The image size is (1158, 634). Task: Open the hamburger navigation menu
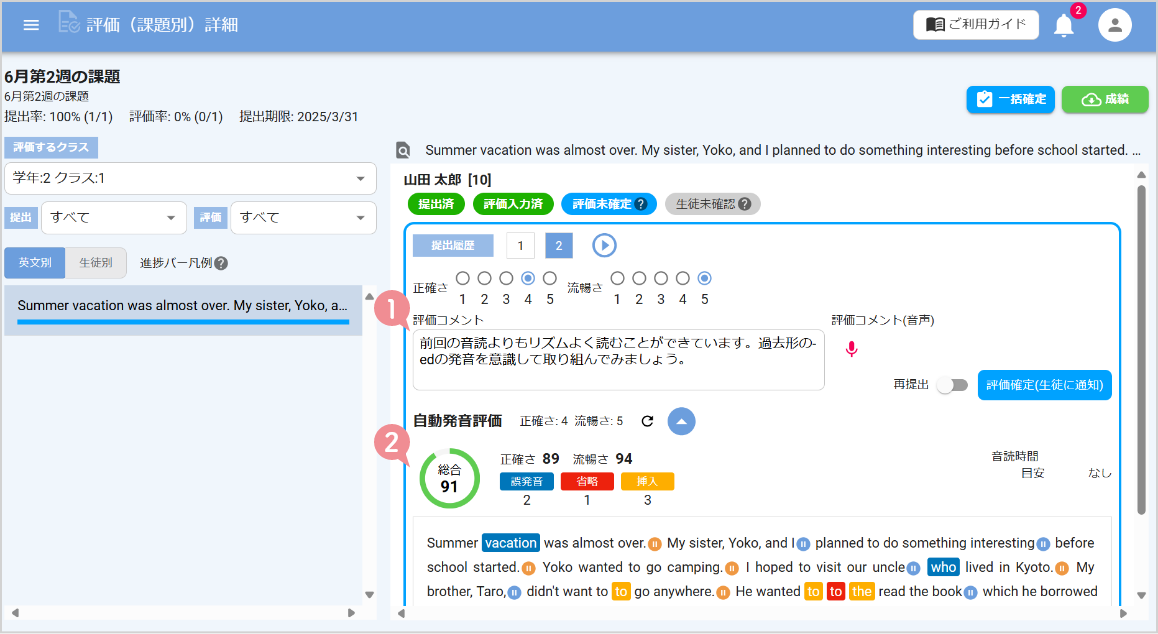[x=31, y=25]
